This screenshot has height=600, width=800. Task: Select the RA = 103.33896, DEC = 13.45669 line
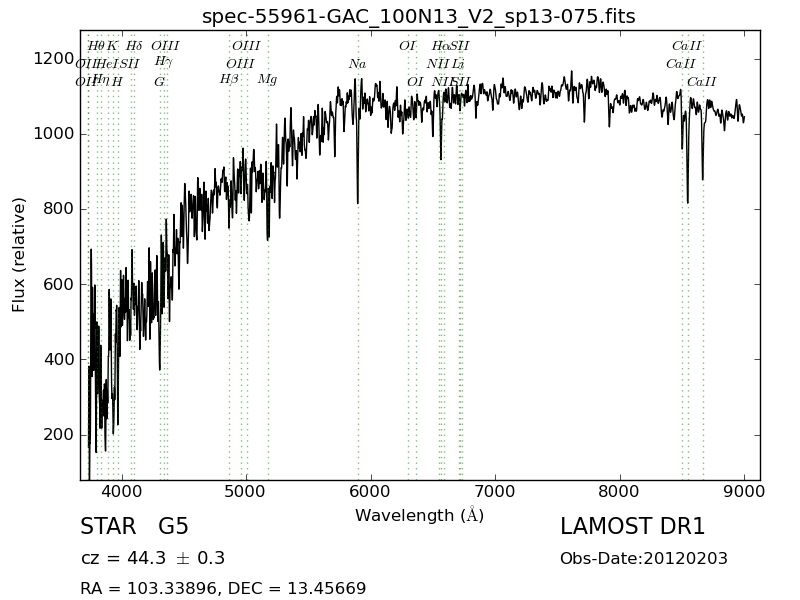coord(223,588)
